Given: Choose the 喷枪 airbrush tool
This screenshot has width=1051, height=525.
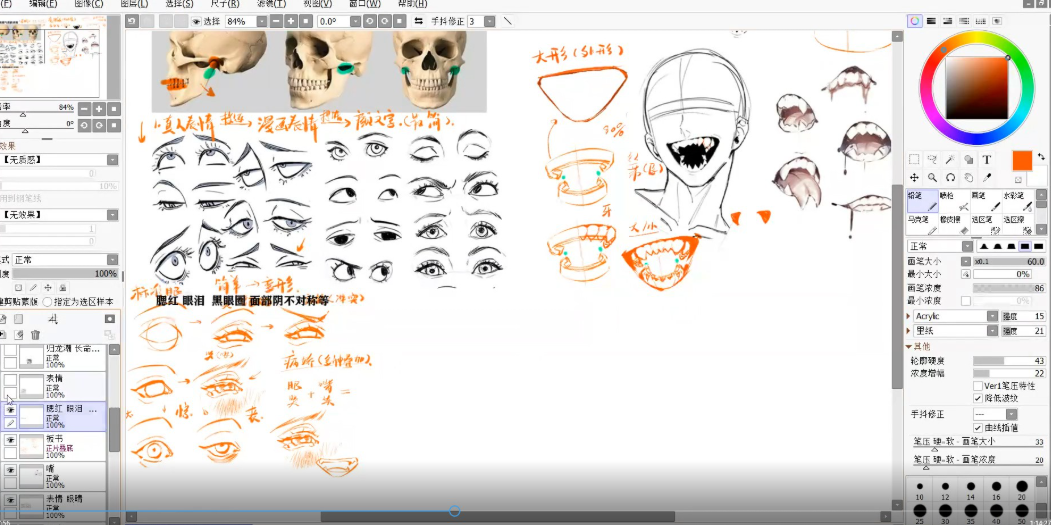Looking at the screenshot, I should (x=954, y=200).
